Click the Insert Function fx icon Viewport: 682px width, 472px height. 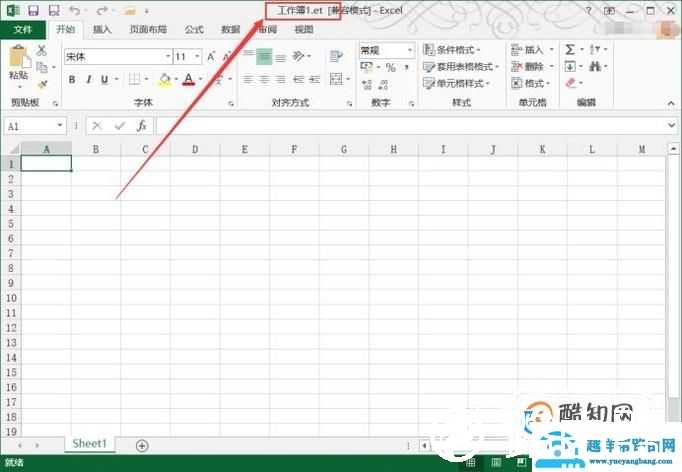[141, 126]
